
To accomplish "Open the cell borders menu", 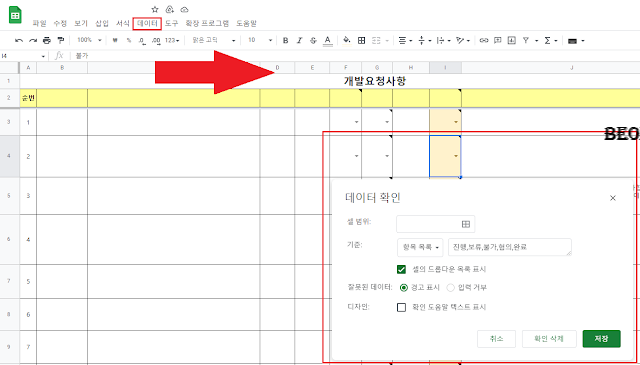I will click(x=361, y=40).
